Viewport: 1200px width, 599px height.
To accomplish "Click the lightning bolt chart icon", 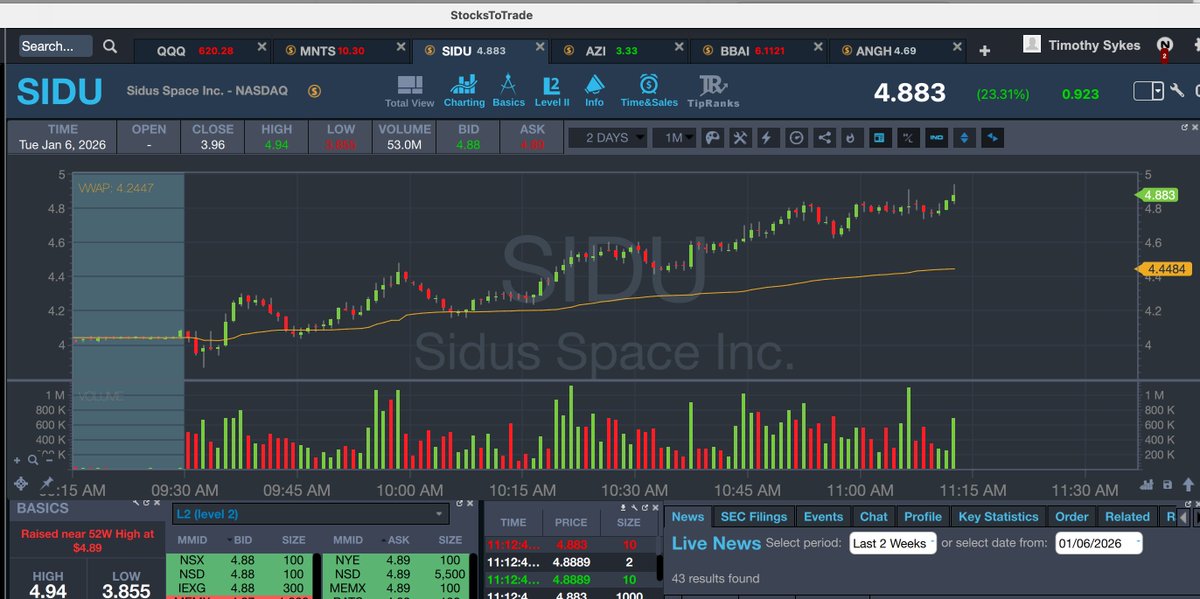I will click(x=769, y=137).
